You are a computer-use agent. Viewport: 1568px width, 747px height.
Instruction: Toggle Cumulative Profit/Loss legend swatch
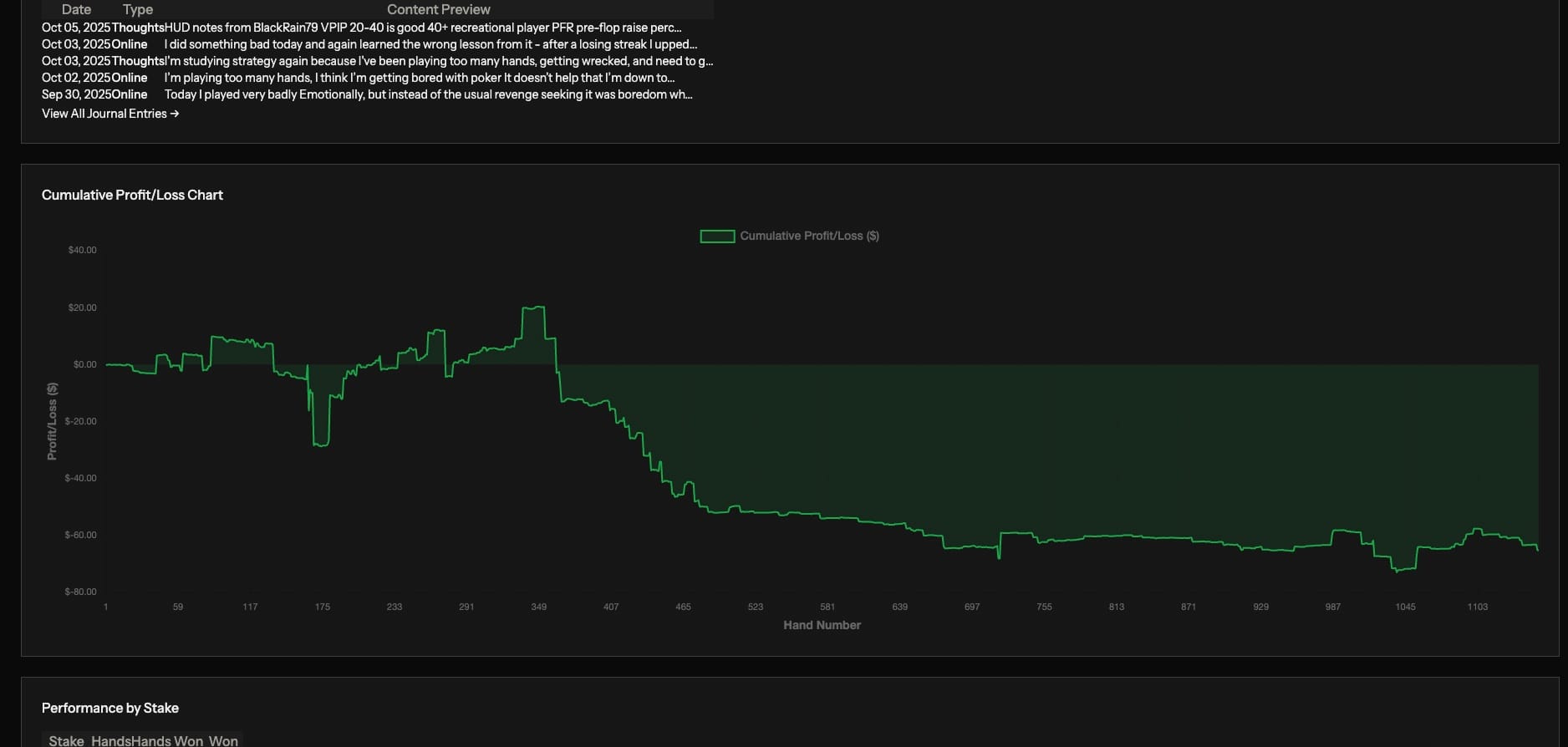pos(717,236)
